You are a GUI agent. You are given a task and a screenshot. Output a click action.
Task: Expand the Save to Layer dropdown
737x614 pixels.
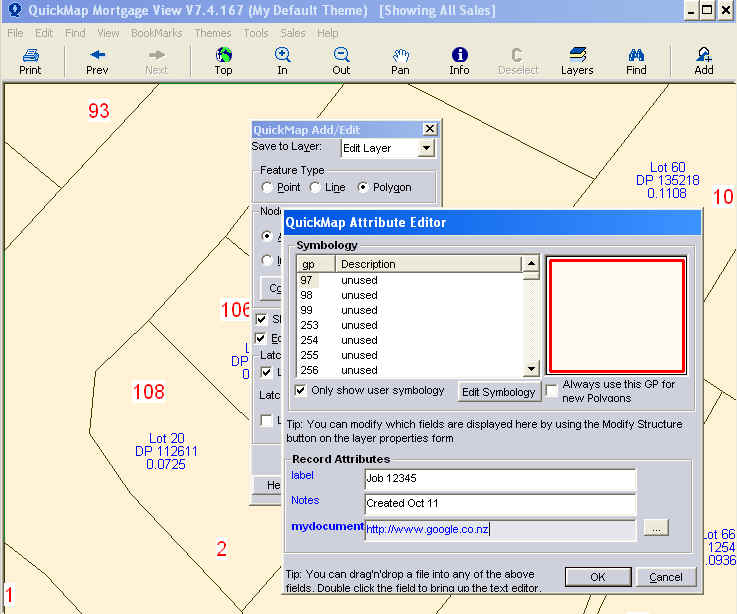point(426,148)
